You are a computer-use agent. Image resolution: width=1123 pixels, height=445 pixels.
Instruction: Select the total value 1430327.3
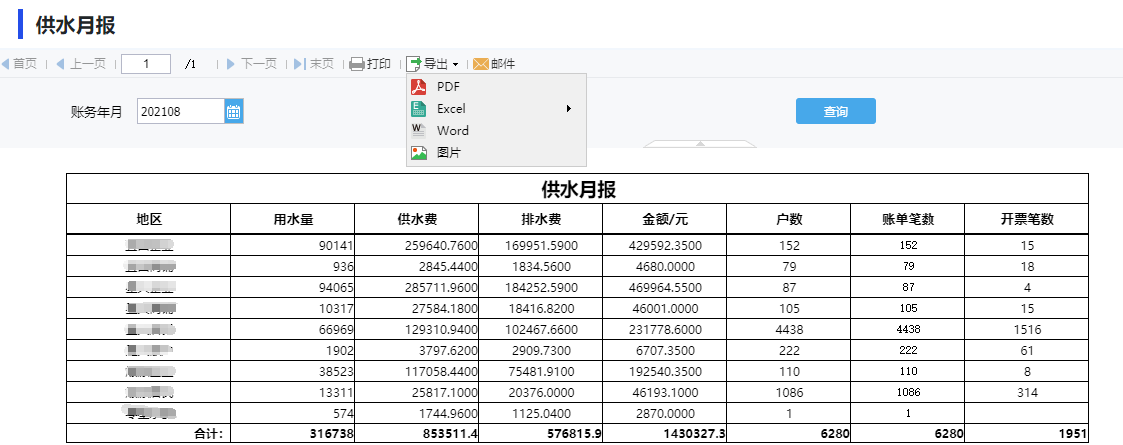click(x=665, y=434)
